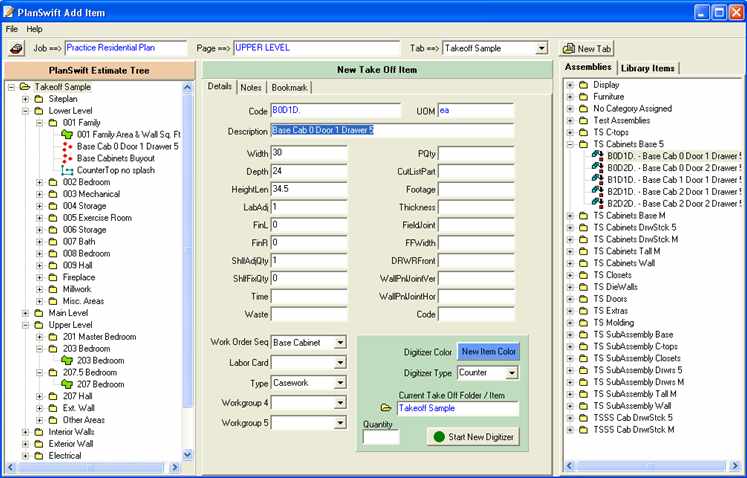Switch to the Bookmark tab
The width and height of the screenshot is (747, 478).
coord(289,88)
